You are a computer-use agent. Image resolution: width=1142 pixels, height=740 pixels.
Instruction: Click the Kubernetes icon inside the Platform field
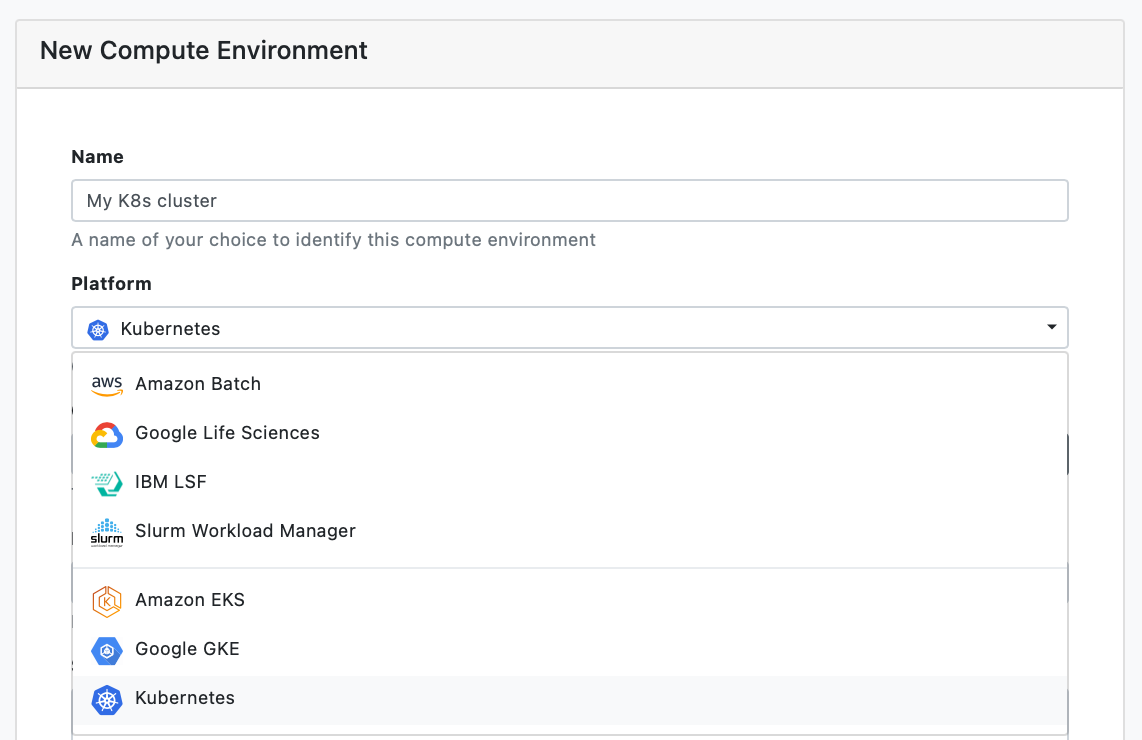(x=98, y=329)
